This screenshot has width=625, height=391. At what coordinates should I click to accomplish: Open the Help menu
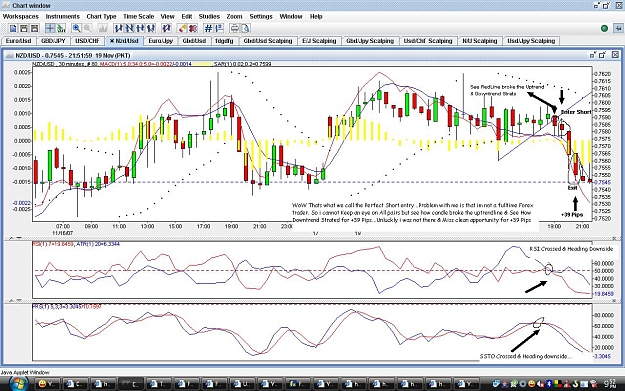pyautogui.click(x=316, y=16)
